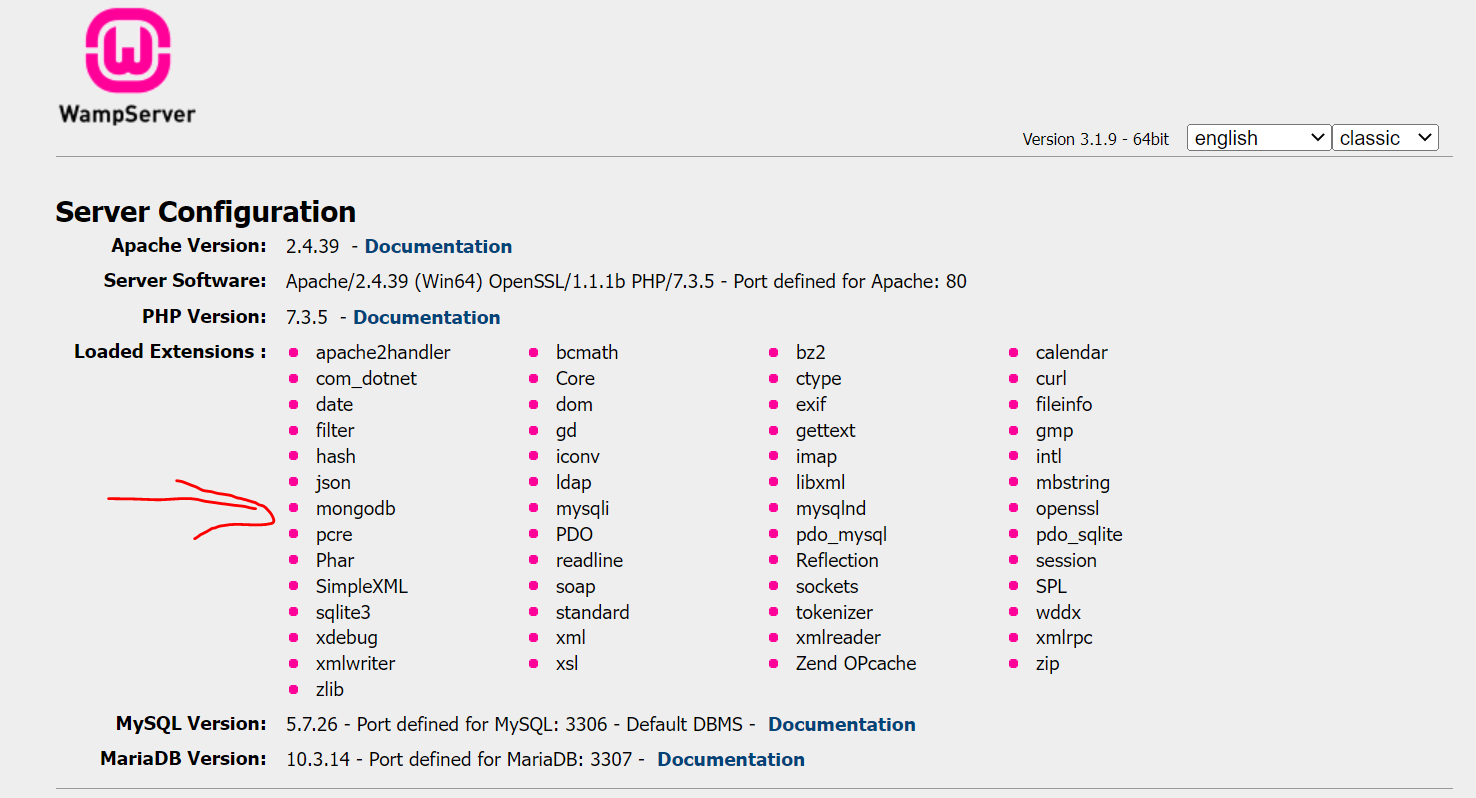Click the gd extension entry
1476x798 pixels.
tap(566, 430)
